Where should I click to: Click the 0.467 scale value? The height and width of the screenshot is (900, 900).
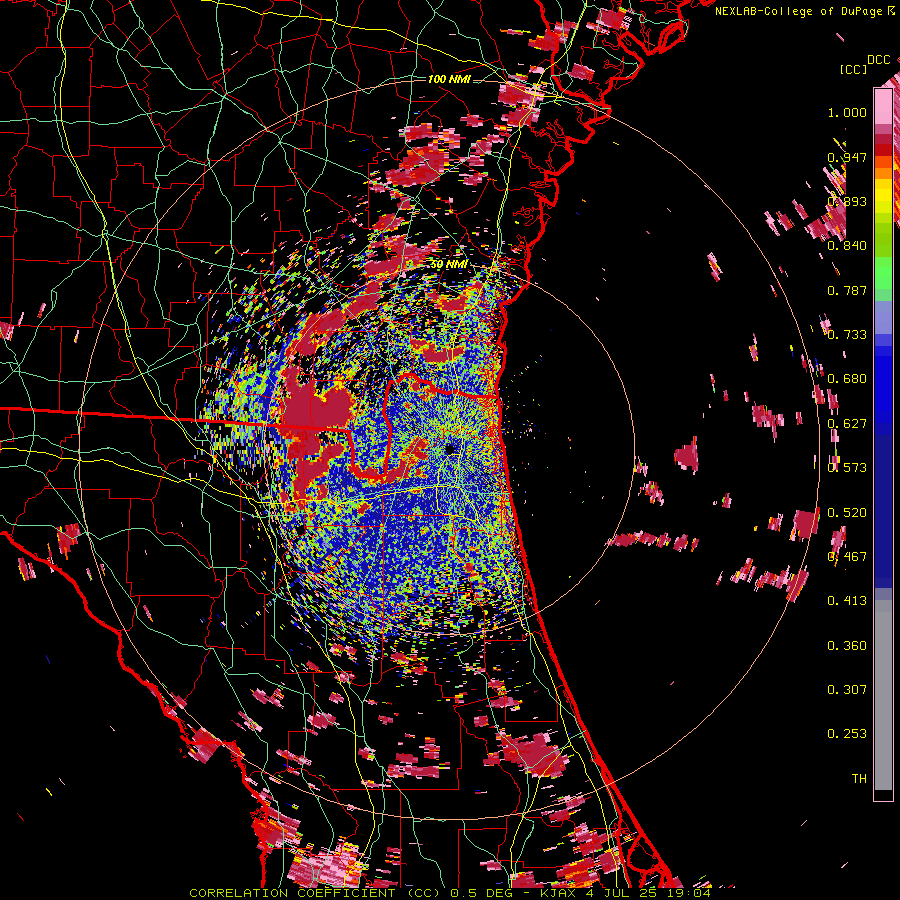pyautogui.click(x=847, y=556)
